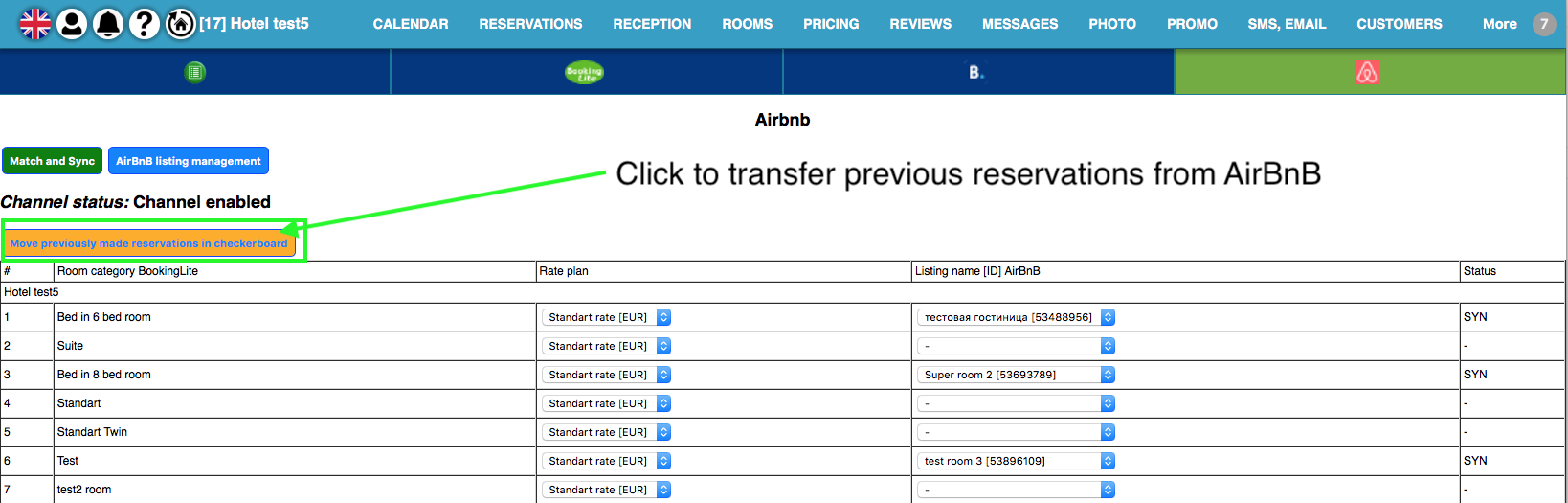Screen dimensions: 1568x503
Task: Open rate plan dropdown for Bed in 8 bed room
Action: coord(606,375)
